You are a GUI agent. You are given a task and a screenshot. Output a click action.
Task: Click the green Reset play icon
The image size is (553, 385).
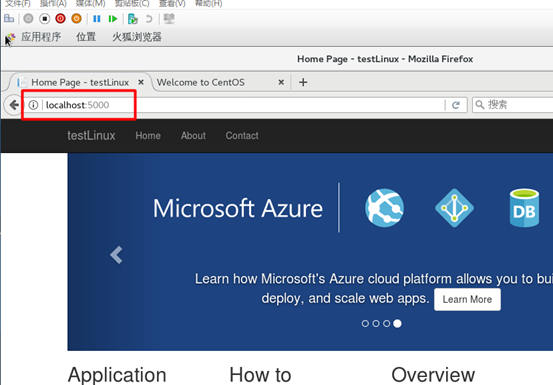click(x=113, y=18)
